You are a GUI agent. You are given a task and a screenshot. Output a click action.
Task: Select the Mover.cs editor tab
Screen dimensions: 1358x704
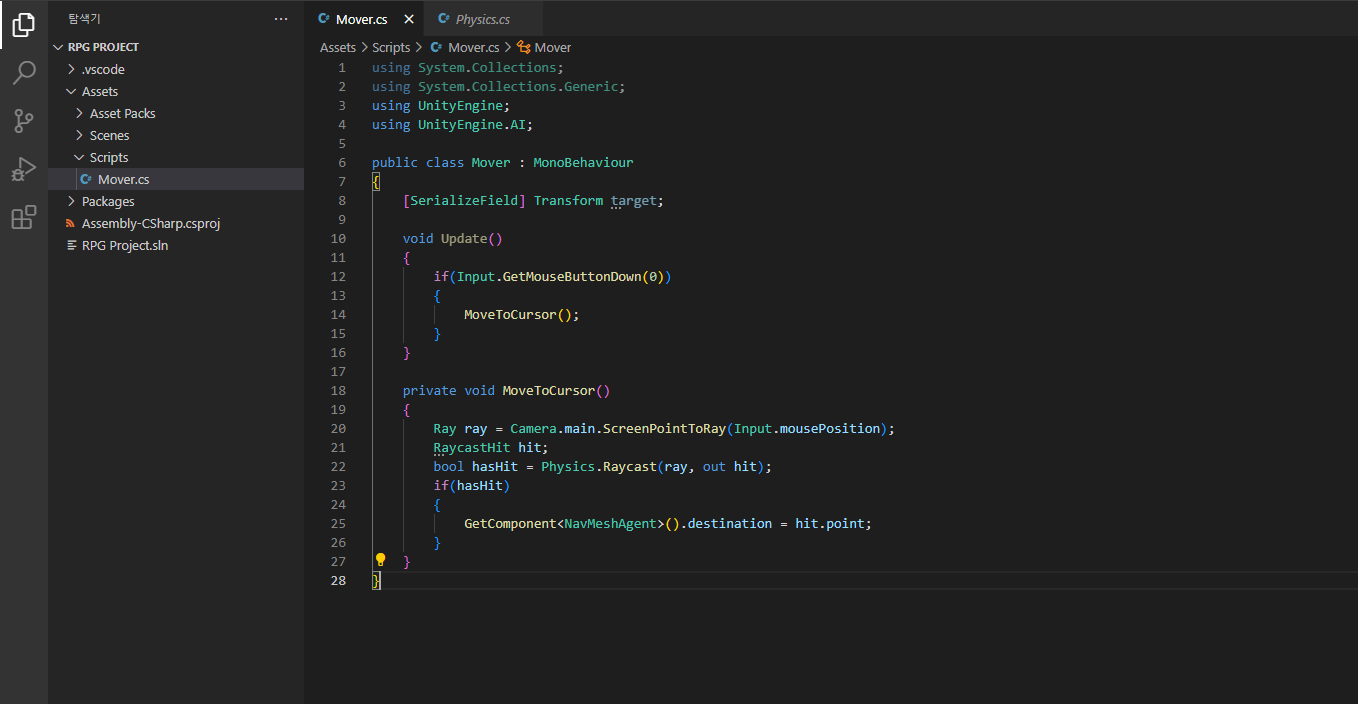[x=360, y=20]
